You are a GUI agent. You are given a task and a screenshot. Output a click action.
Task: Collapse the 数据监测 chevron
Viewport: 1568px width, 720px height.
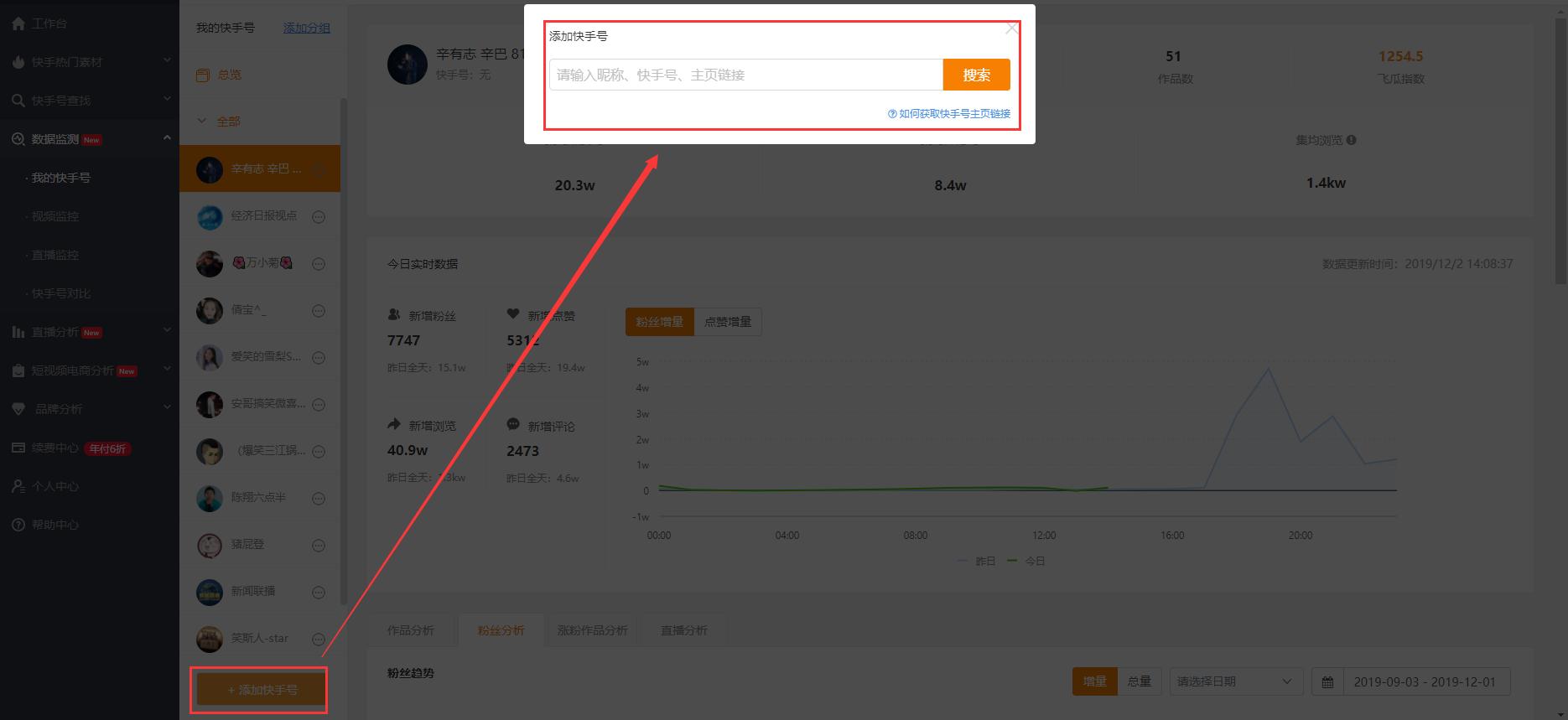click(x=167, y=137)
